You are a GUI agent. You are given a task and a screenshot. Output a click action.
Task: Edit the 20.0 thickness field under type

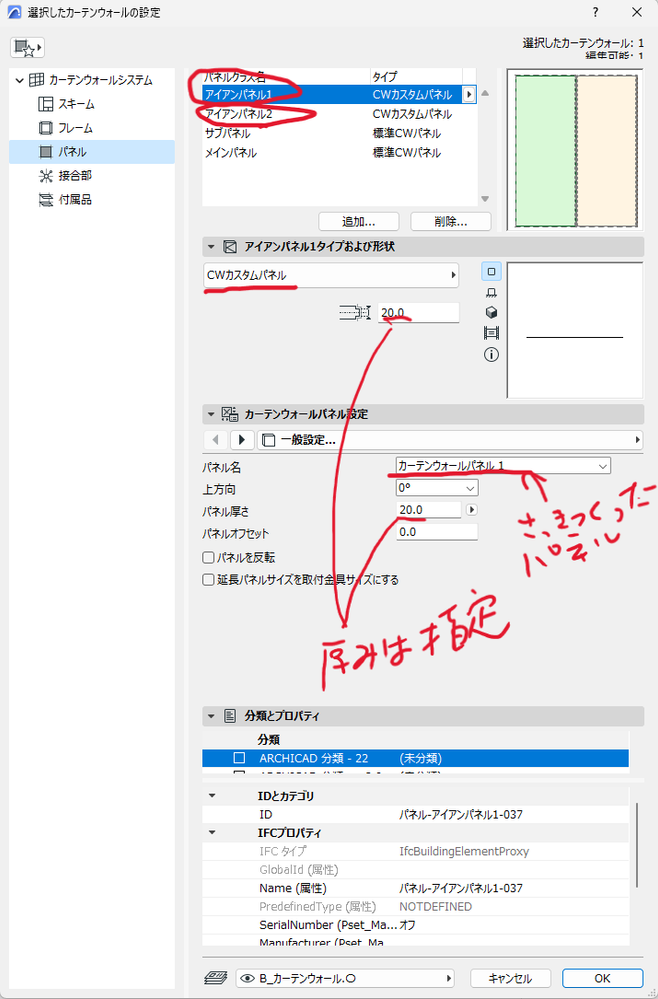(418, 313)
